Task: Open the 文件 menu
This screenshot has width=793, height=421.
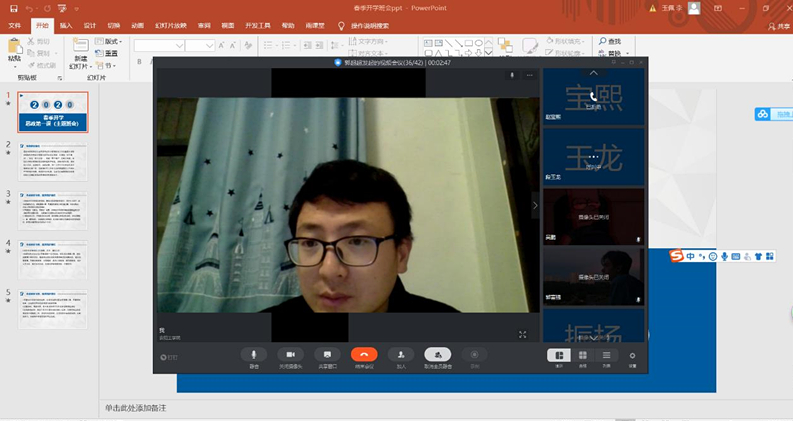Action: pyautogui.click(x=15, y=25)
